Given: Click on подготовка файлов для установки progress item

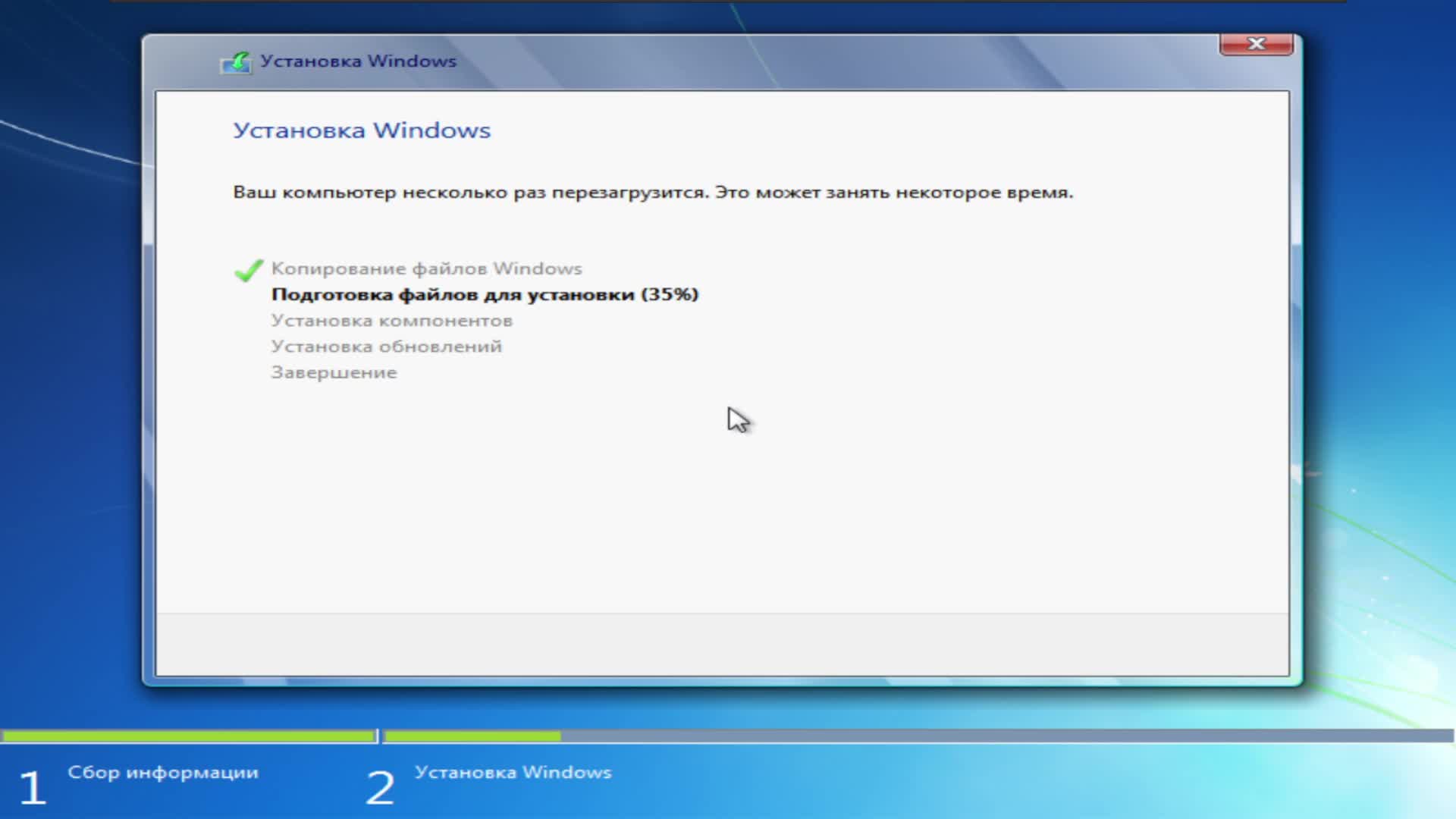Looking at the screenshot, I should click(484, 294).
